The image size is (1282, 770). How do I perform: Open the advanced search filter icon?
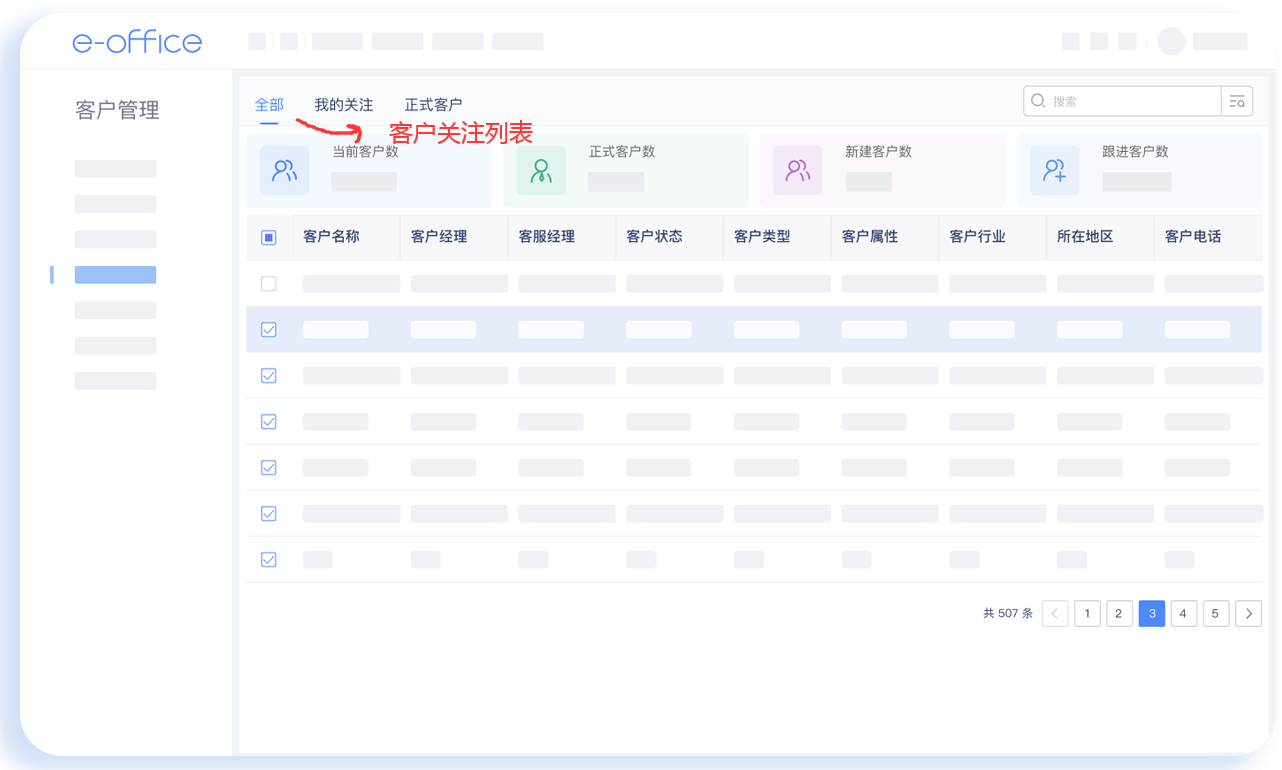click(1237, 101)
